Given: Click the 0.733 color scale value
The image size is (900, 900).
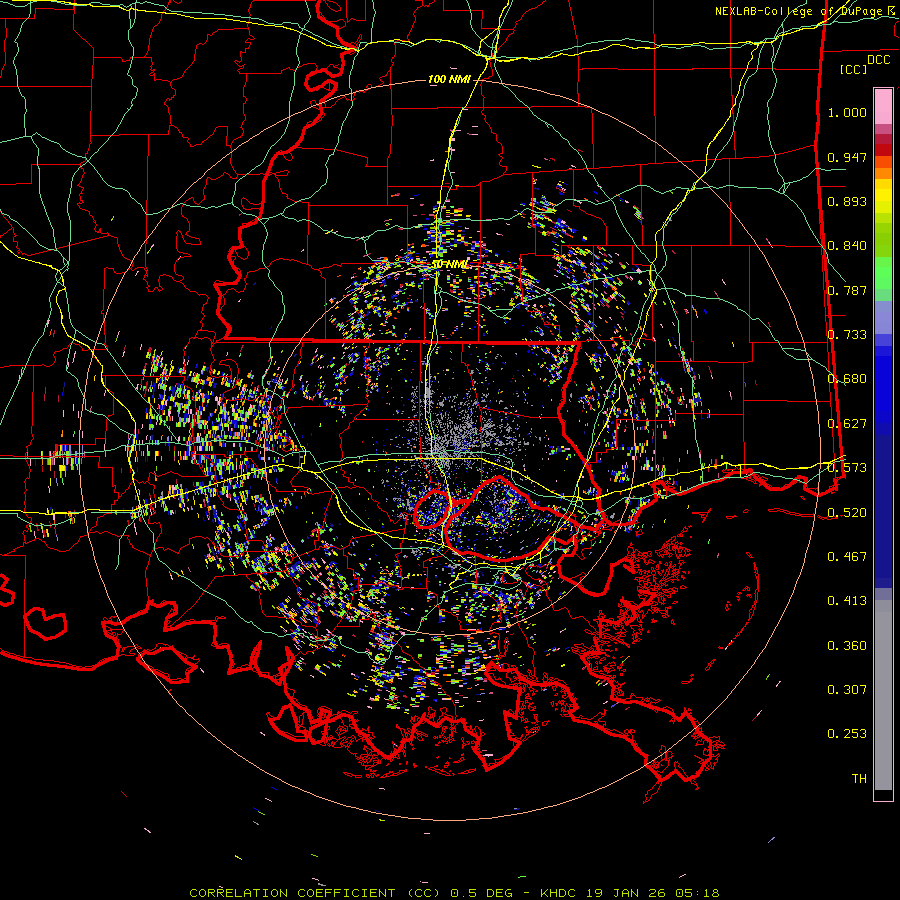Looking at the screenshot, I should (x=847, y=335).
